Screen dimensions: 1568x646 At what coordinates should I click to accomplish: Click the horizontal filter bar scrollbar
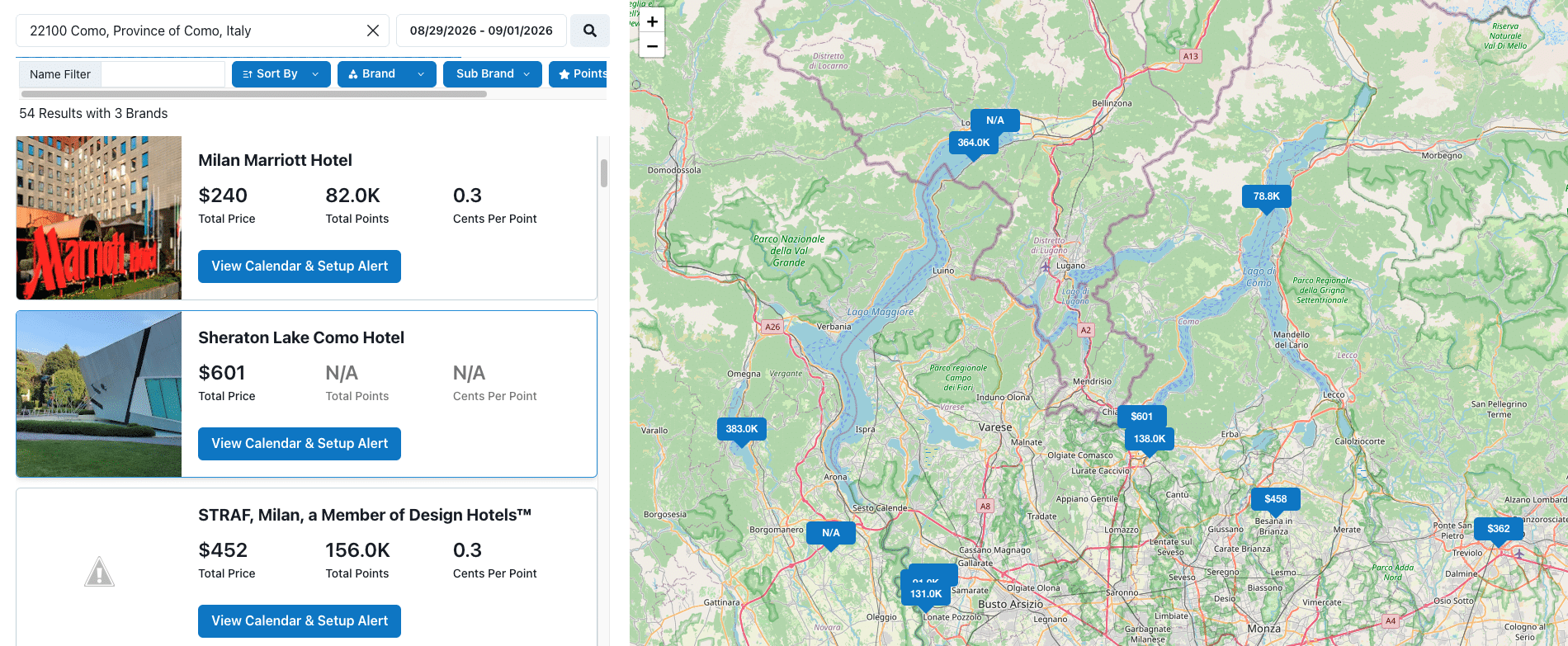pos(254,94)
